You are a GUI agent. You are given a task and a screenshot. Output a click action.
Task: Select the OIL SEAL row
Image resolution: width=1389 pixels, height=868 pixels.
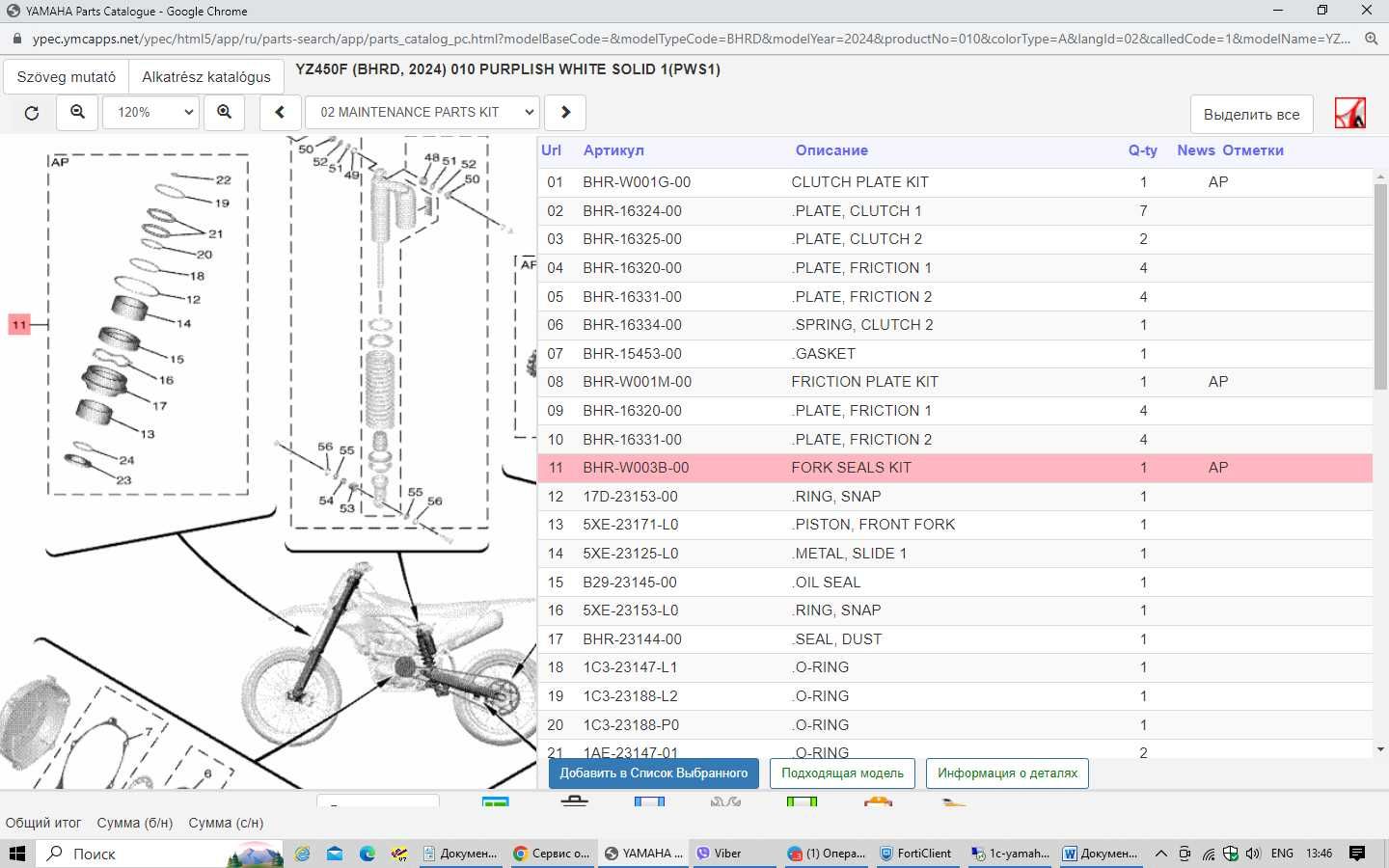point(955,583)
